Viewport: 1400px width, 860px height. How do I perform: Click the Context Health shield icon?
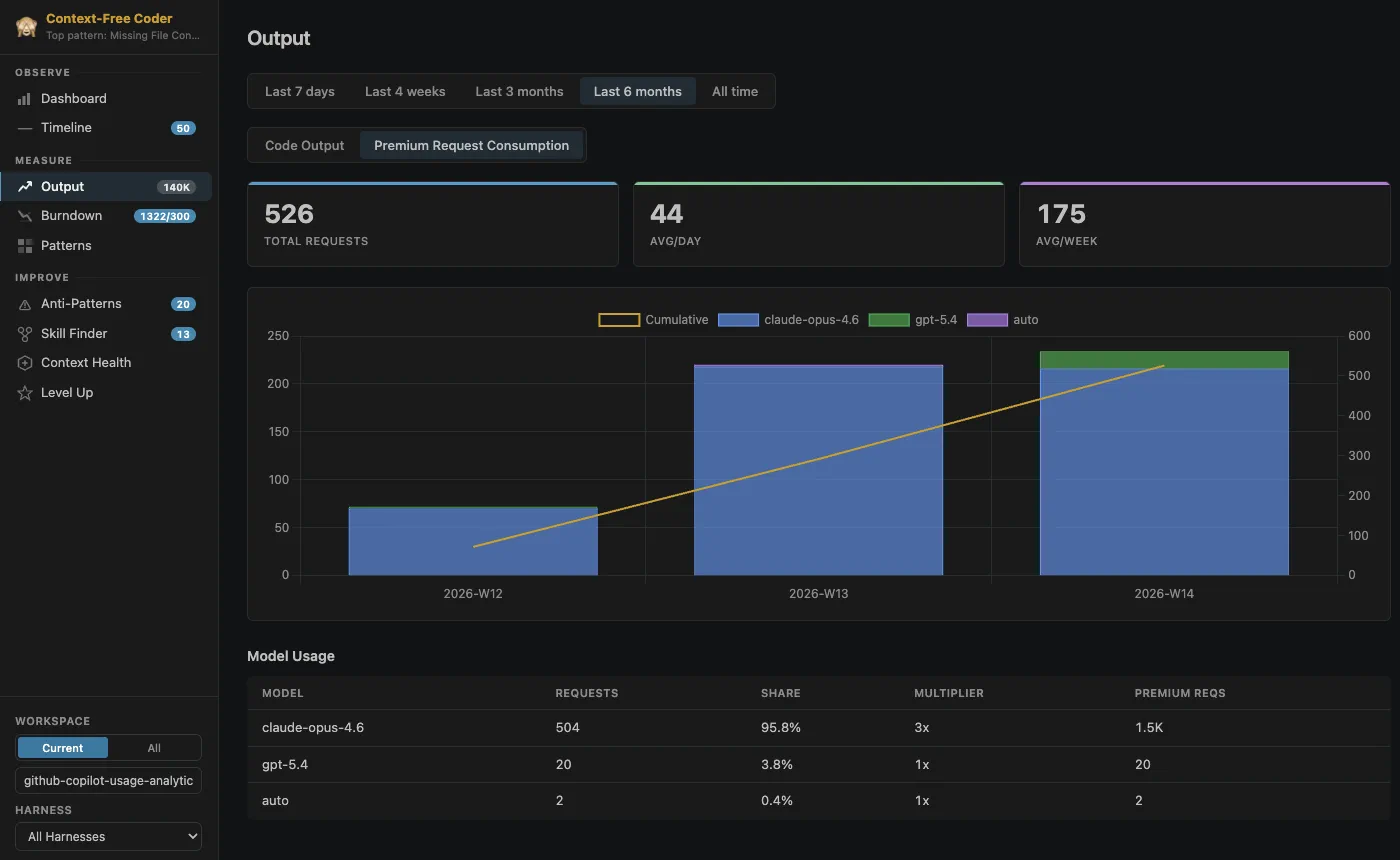(25, 363)
